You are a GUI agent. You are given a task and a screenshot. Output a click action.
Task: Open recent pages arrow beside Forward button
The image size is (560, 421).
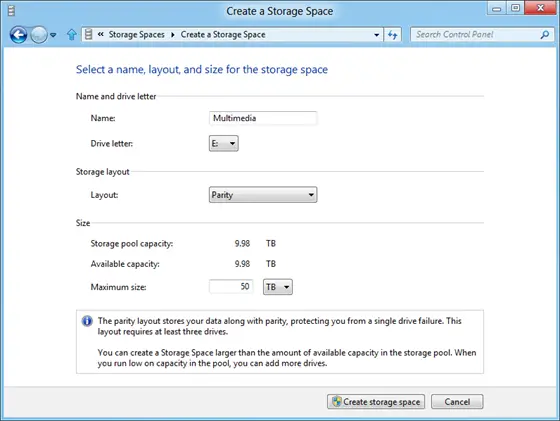click(53, 35)
